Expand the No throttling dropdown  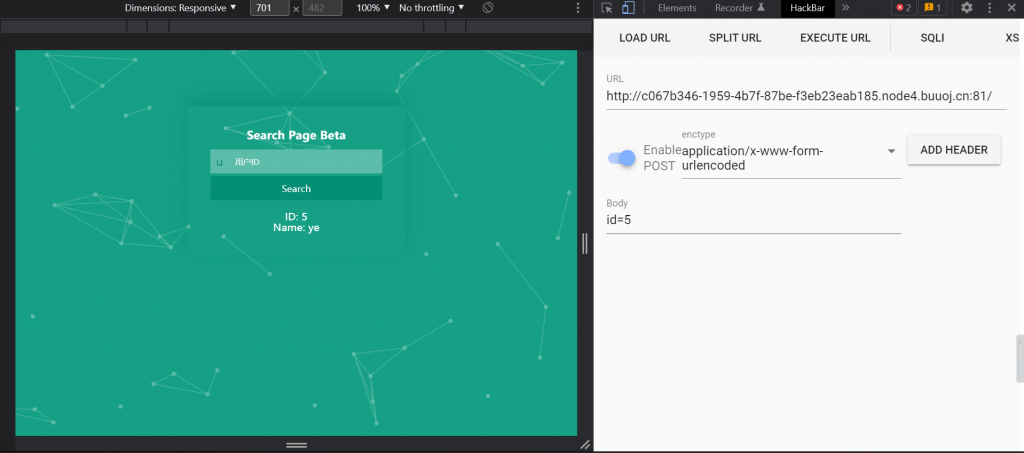(x=432, y=8)
